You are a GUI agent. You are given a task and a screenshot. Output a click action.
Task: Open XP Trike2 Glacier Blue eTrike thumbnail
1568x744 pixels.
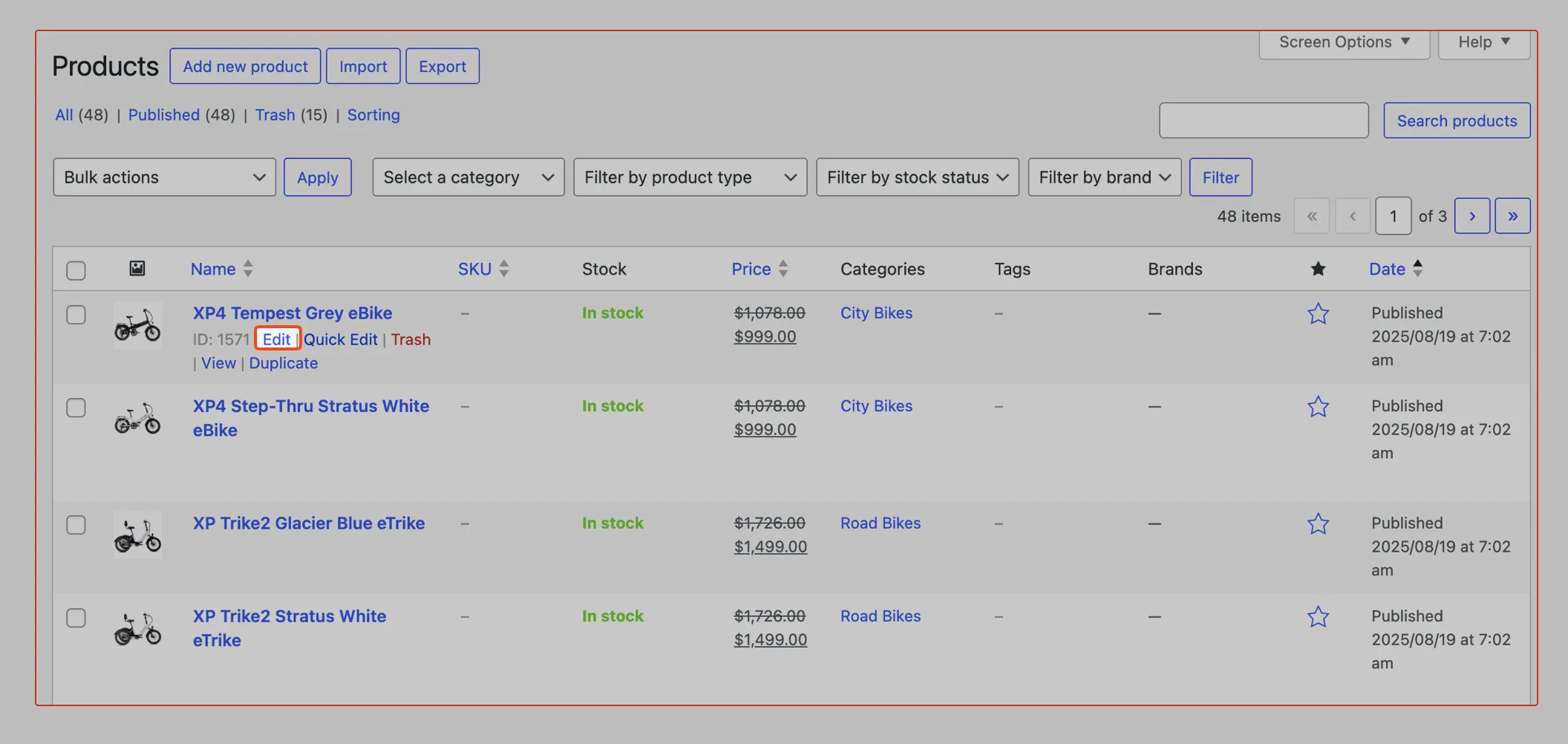(137, 535)
